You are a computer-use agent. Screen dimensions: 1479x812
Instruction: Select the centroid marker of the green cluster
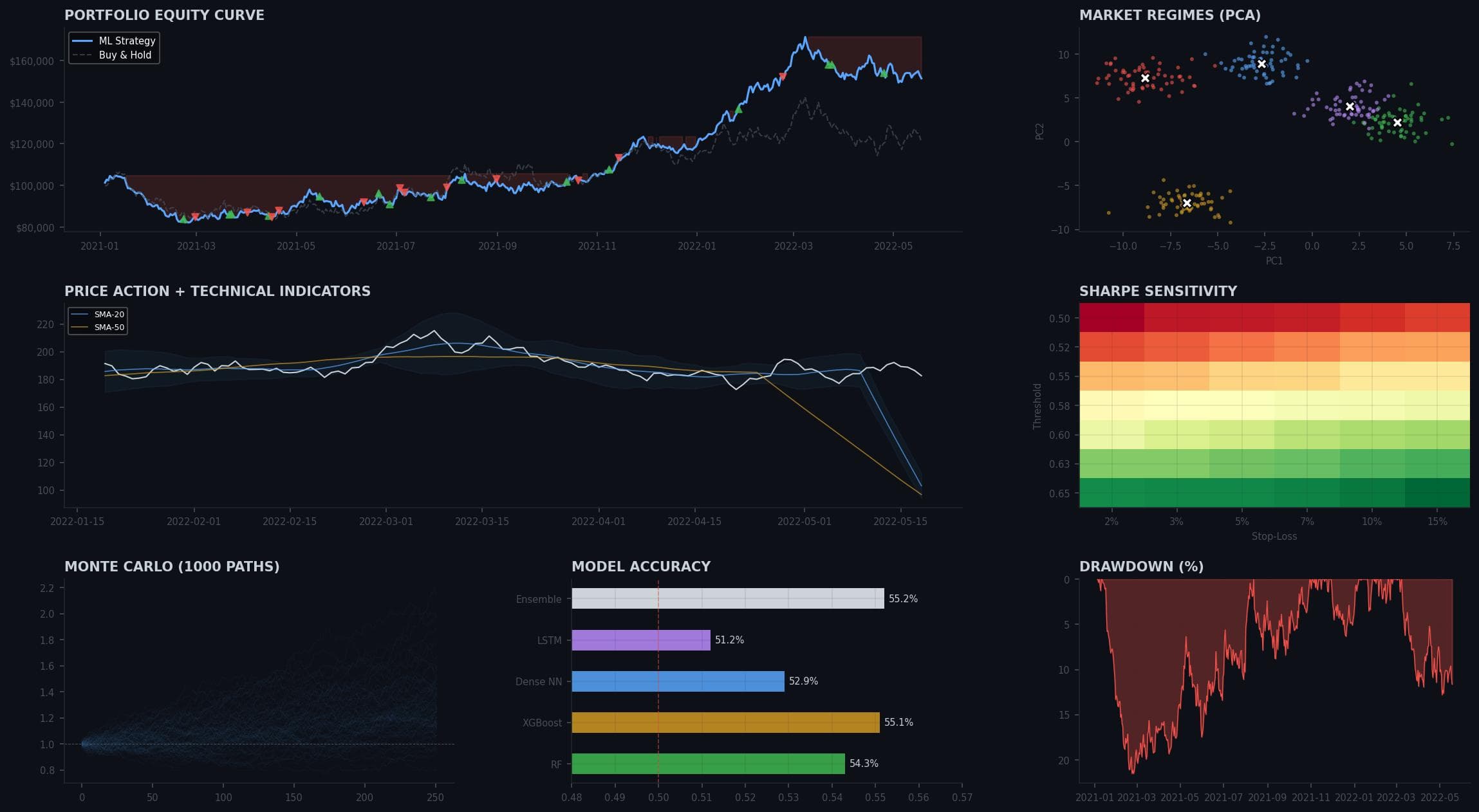point(1396,121)
